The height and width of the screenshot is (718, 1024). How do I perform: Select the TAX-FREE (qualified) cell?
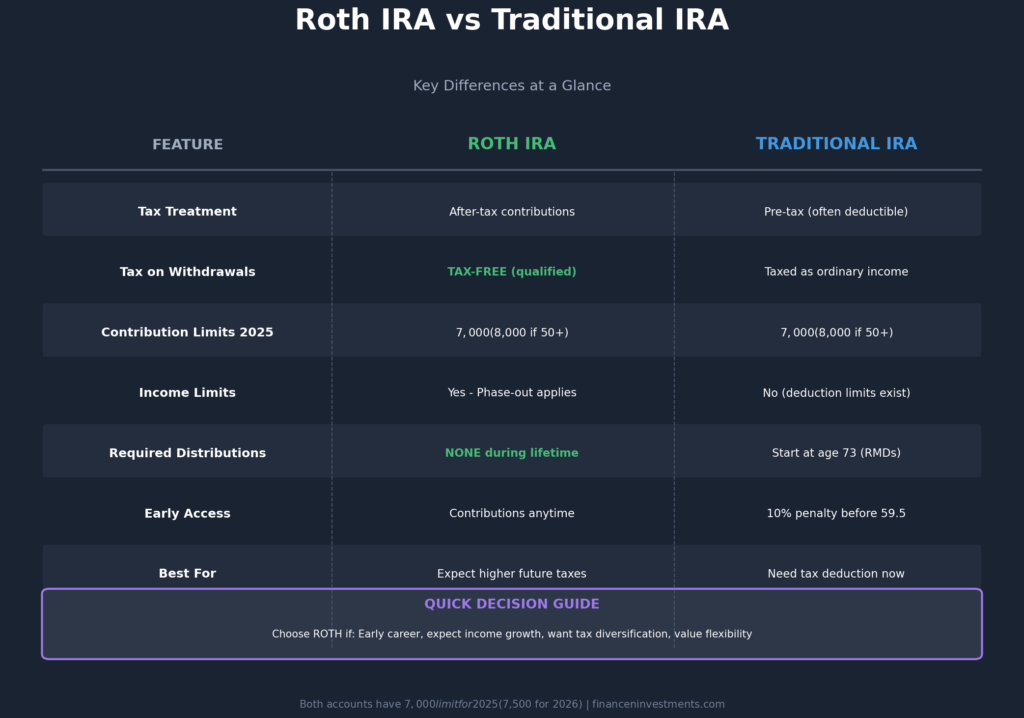(512, 271)
